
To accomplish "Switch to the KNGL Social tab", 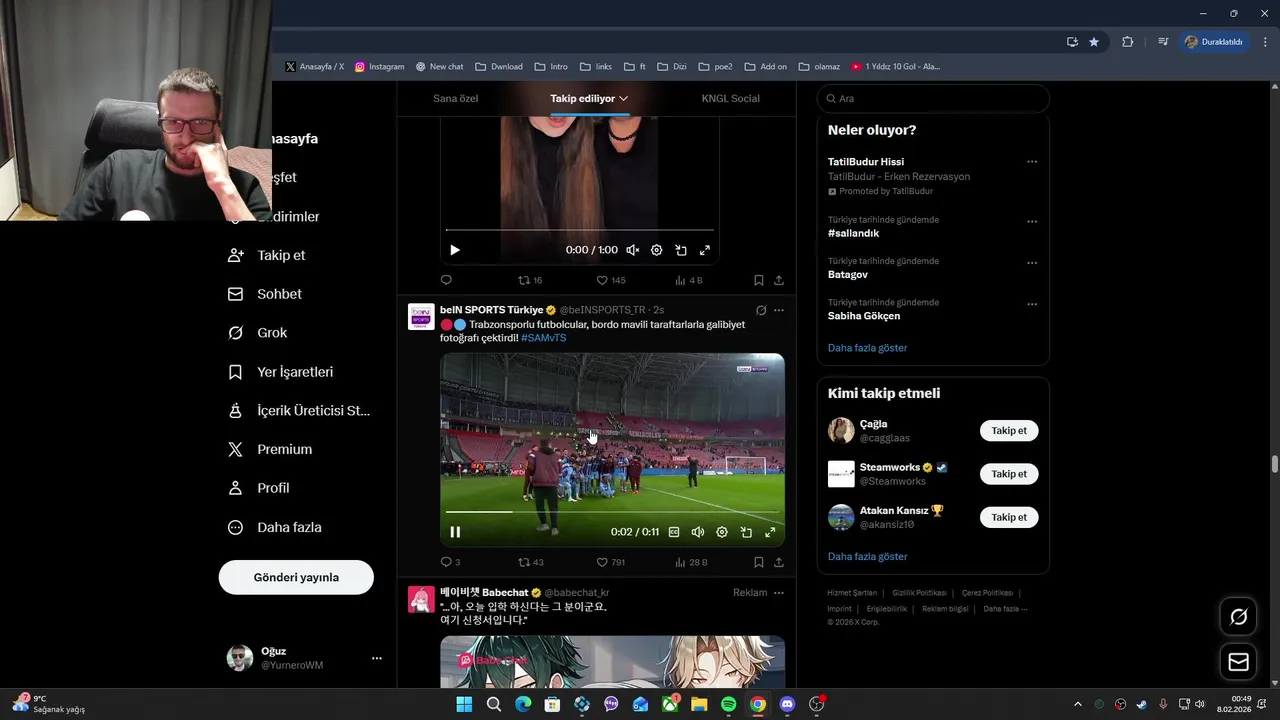I will pyautogui.click(x=731, y=98).
